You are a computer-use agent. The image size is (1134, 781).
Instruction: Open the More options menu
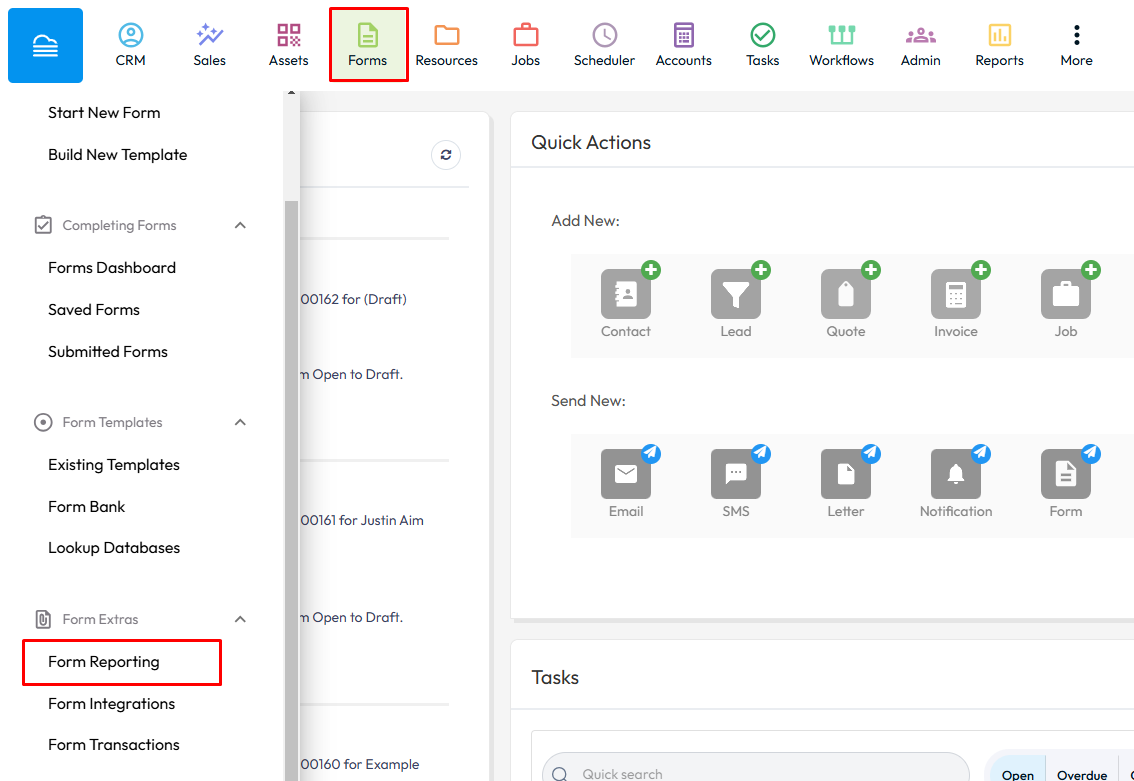tap(1077, 46)
